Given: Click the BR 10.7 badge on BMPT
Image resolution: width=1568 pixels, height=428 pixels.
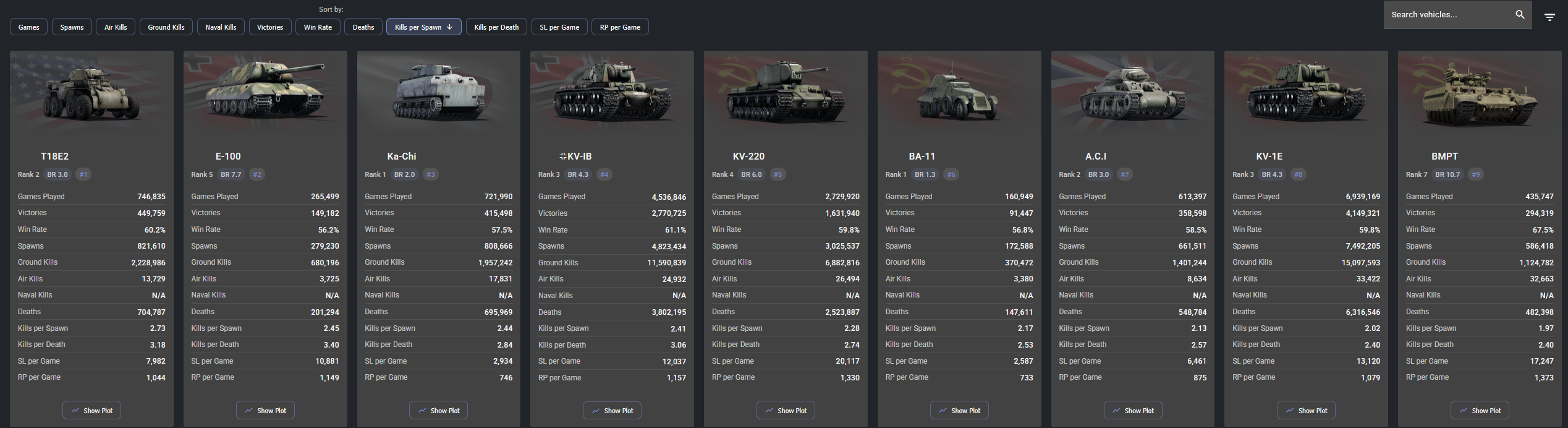Looking at the screenshot, I should 1447,174.
